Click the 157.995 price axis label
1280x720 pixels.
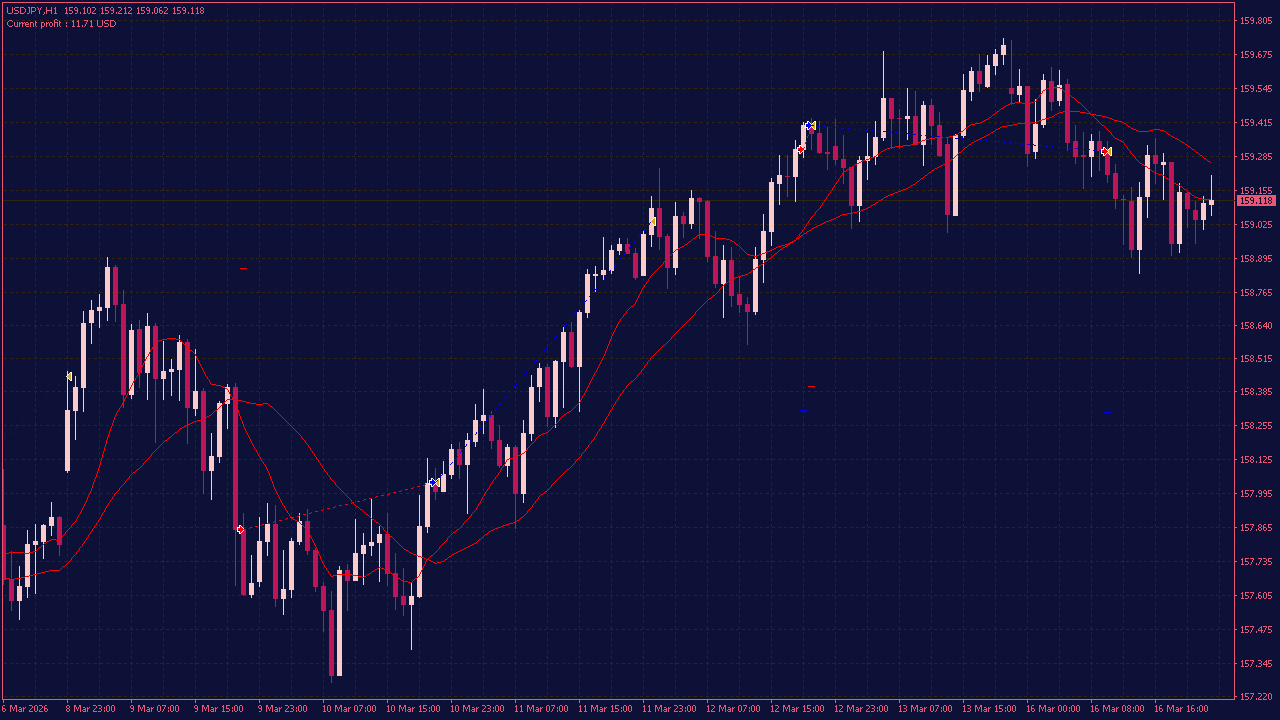coord(1256,494)
